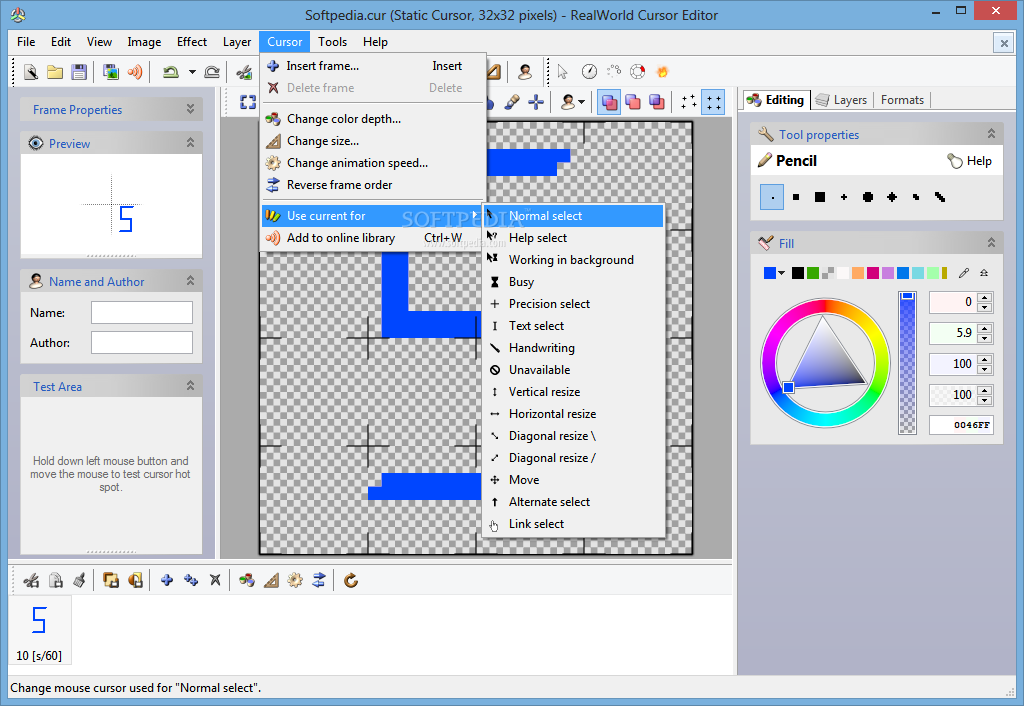Toggle the highlighted four-dot grid button
This screenshot has height=706, width=1024.
click(713, 102)
